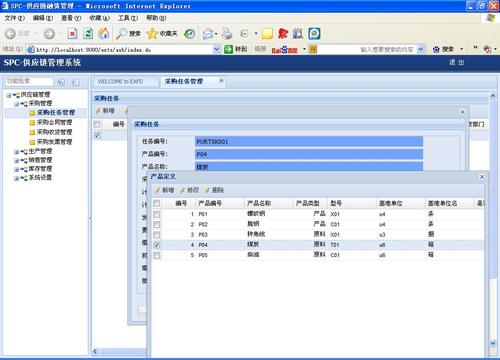
Task: Open the 查看 menu
Action: pos(71,18)
